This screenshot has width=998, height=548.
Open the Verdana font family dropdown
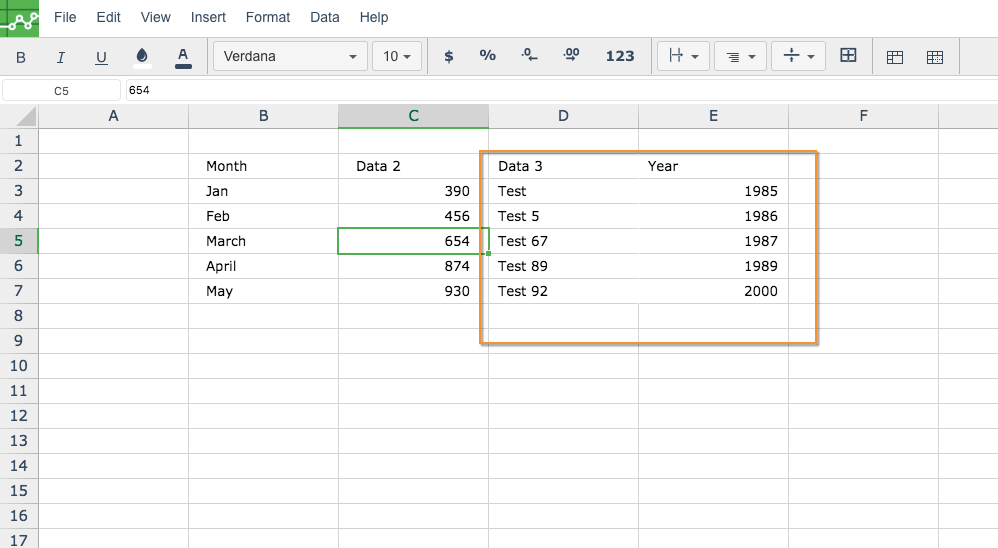tap(290, 56)
